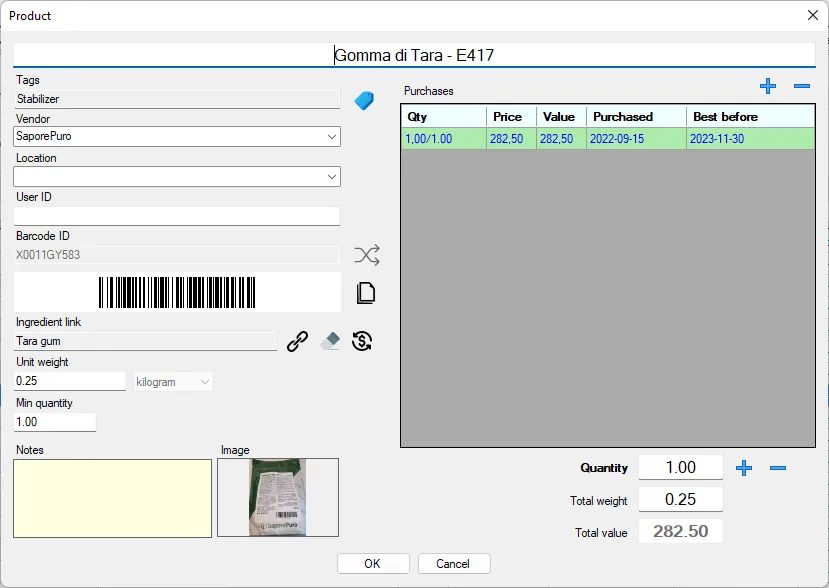Image resolution: width=829 pixels, height=588 pixels.
Task: Click purchased date cell 2022-09-15
Action: (x=637, y=139)
